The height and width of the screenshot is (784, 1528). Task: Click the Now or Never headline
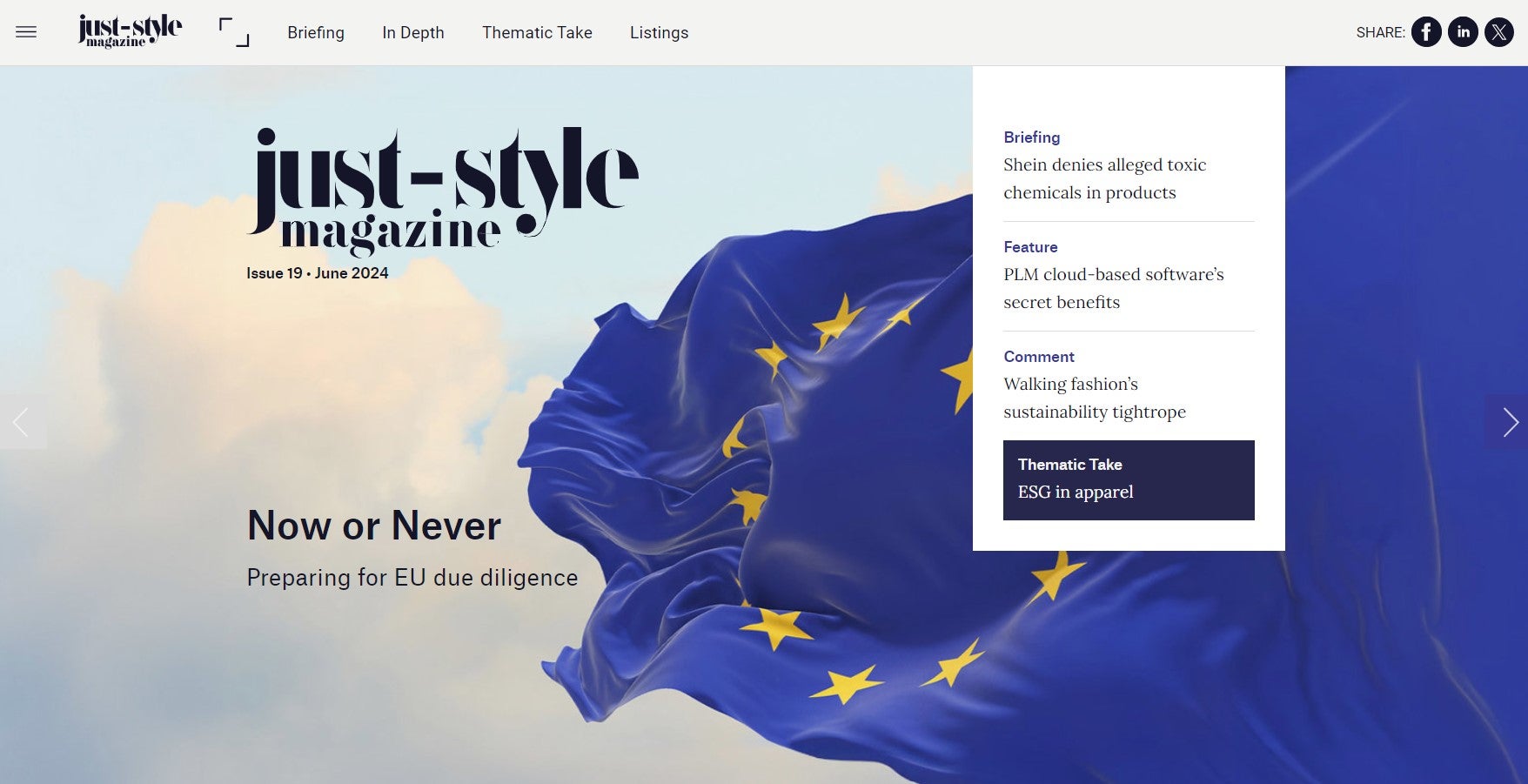374,526
